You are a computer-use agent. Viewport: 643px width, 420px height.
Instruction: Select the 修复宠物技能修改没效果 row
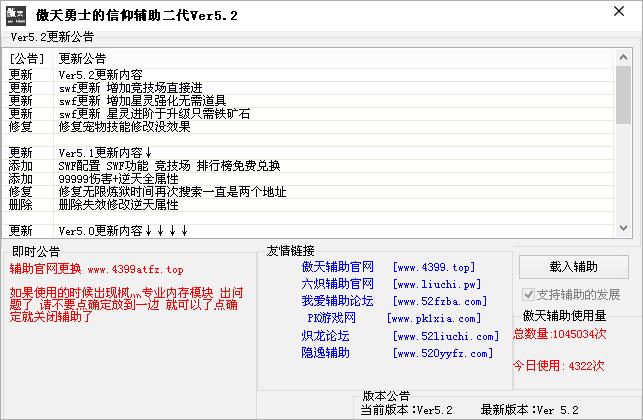pyautogui.click(x=124, y=126)
